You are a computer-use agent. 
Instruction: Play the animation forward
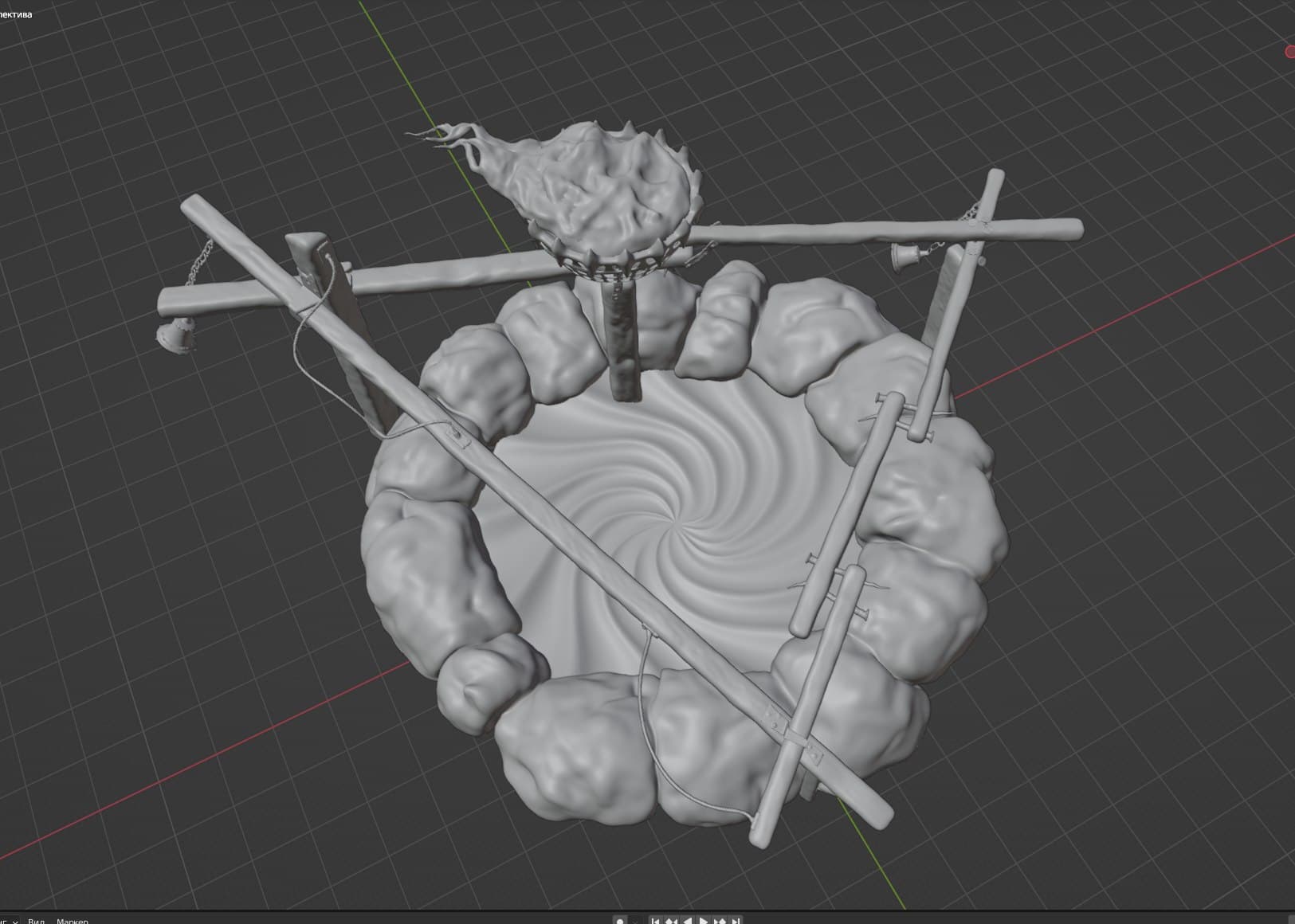pyautogui.click(x=704, y=920)
